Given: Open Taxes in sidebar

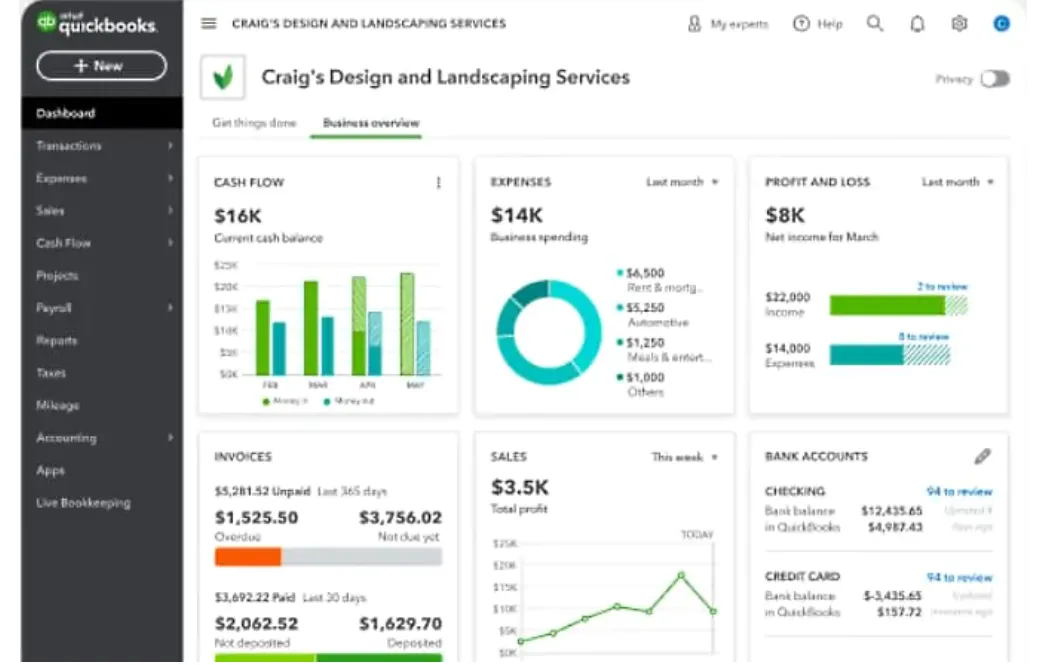Looking at the screenshot, I should [102, 373].
